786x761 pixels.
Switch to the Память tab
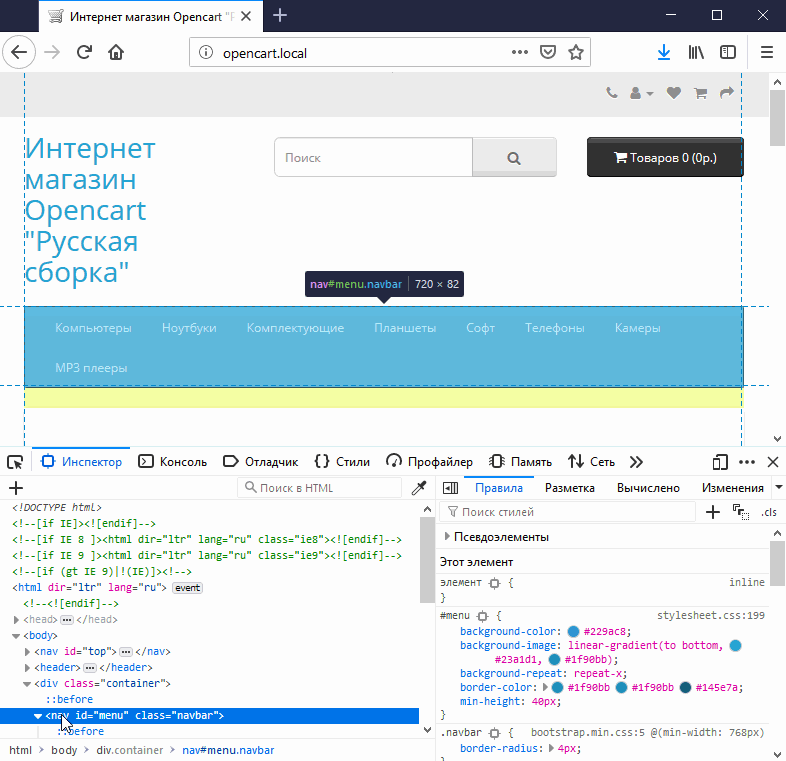point(520,462)
